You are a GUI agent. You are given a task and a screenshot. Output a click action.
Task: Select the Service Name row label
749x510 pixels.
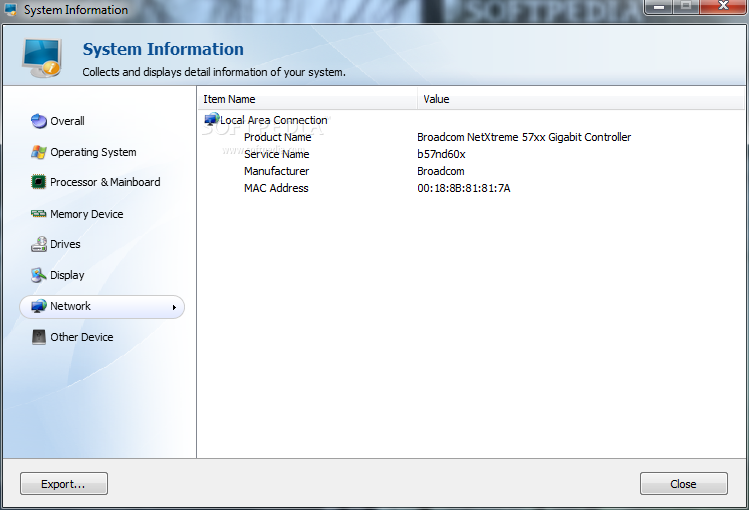coord(277,154)
